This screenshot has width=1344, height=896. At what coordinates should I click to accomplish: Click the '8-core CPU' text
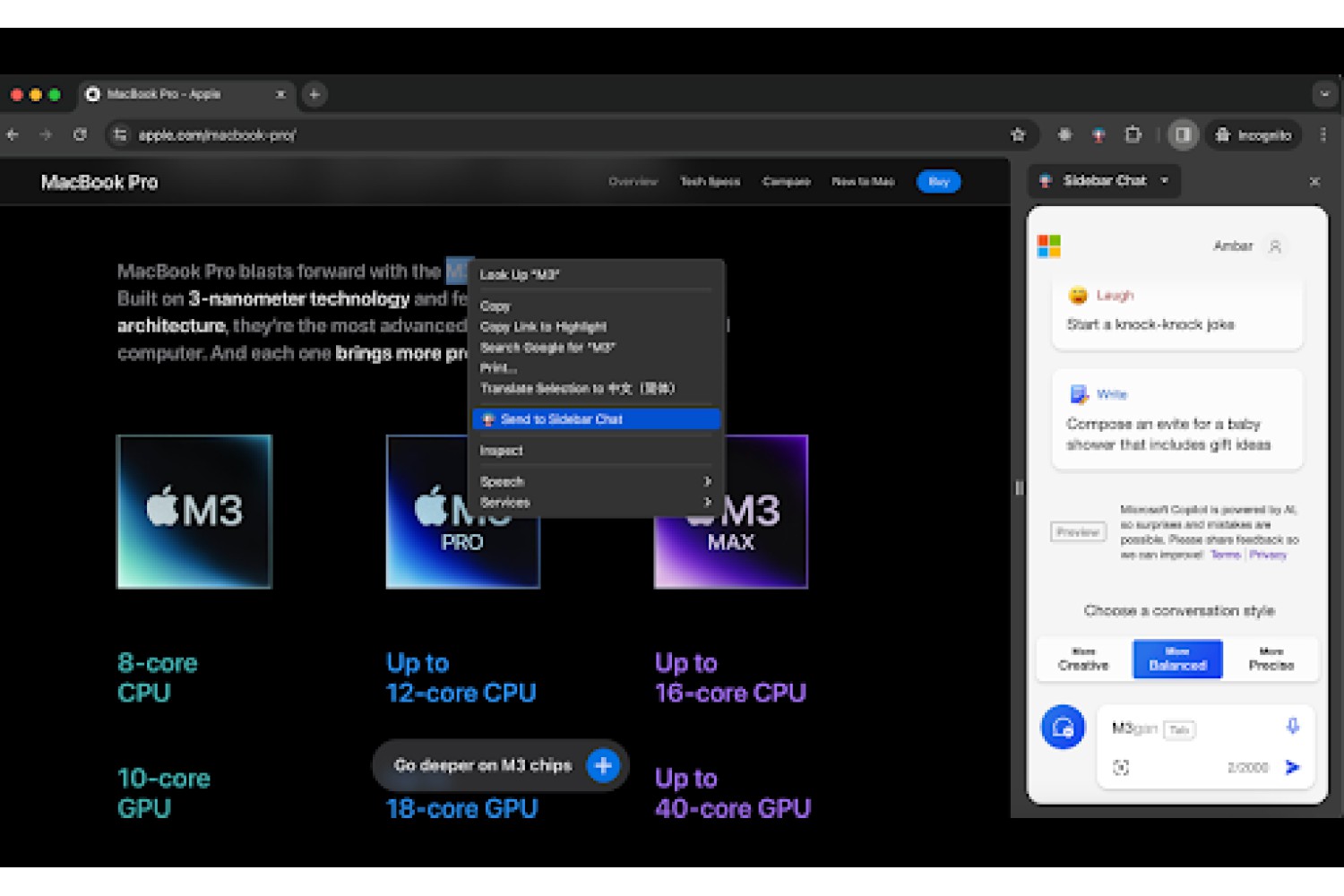pos(158,678)
